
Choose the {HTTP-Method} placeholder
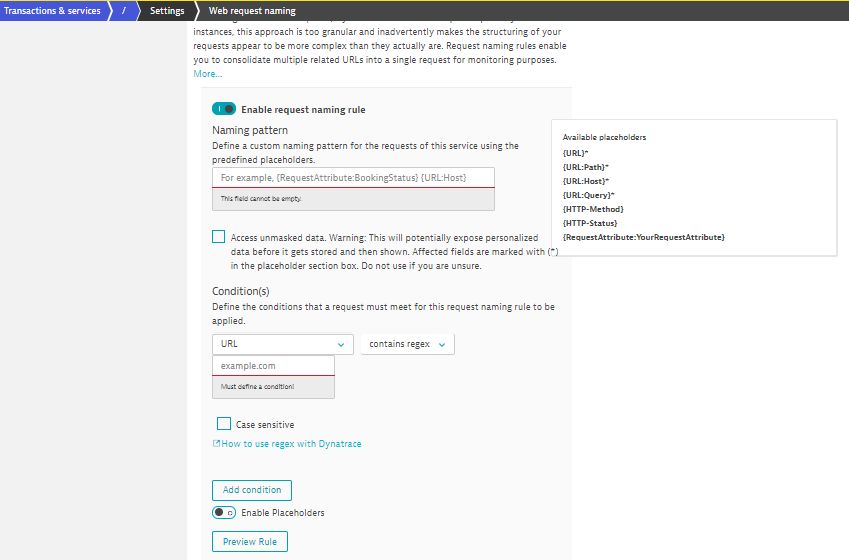pyautogui.click(x=593, y=208)
